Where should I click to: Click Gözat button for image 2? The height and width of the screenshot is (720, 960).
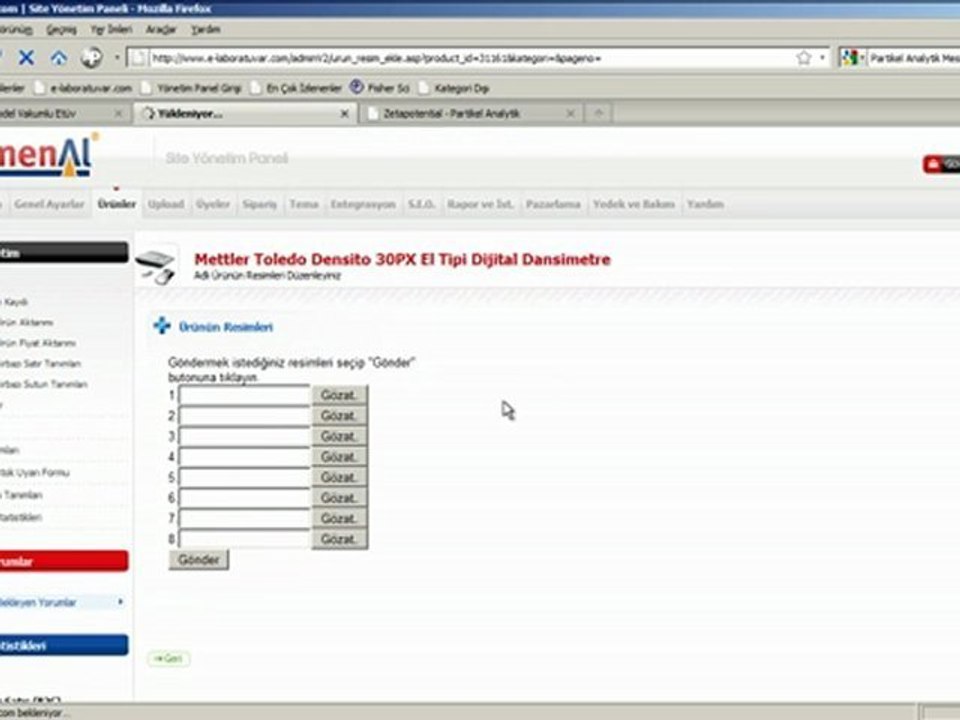pyautogui.click(x=340, y=416)
